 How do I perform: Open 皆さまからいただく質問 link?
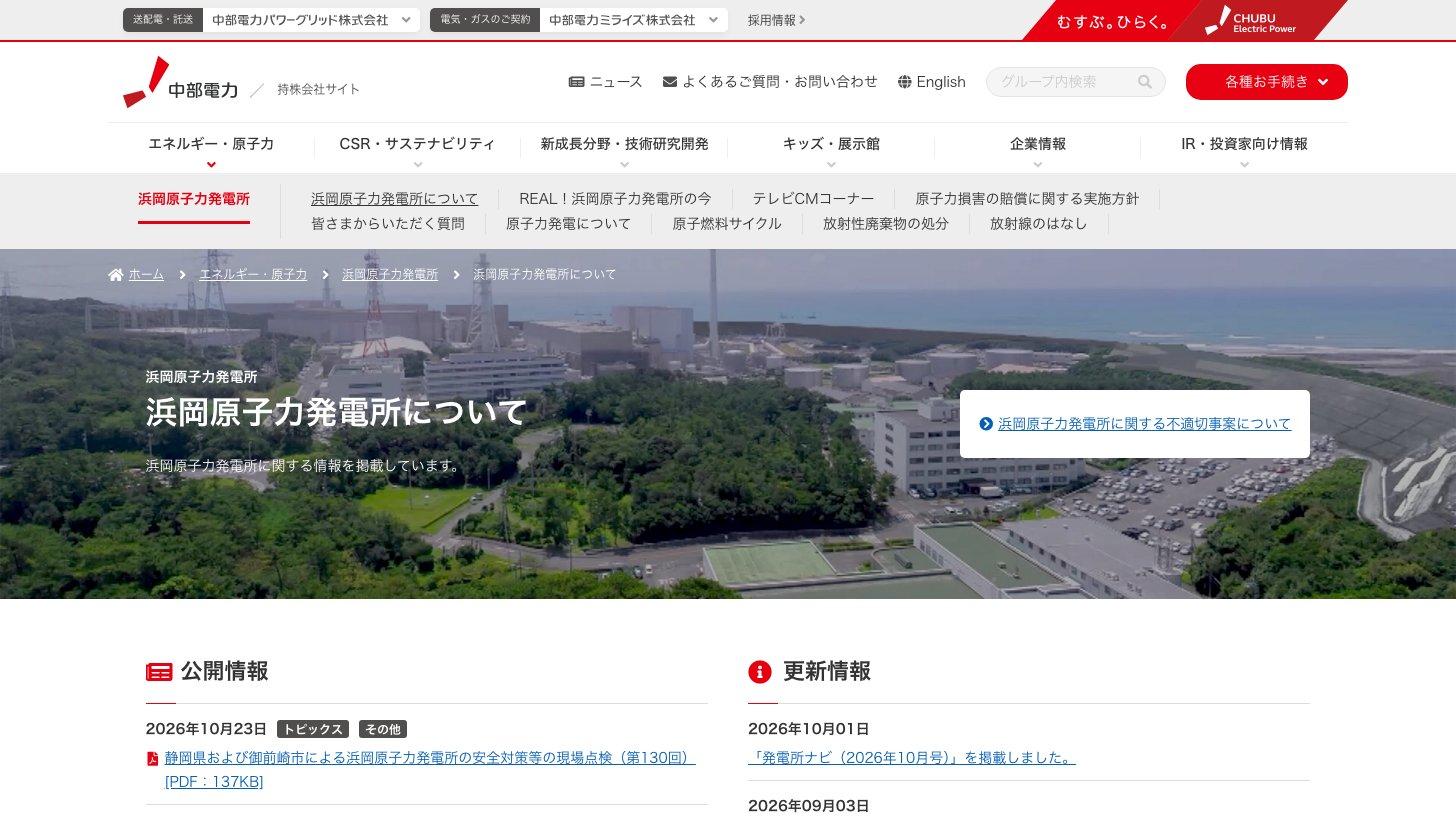tap(388, 224)
